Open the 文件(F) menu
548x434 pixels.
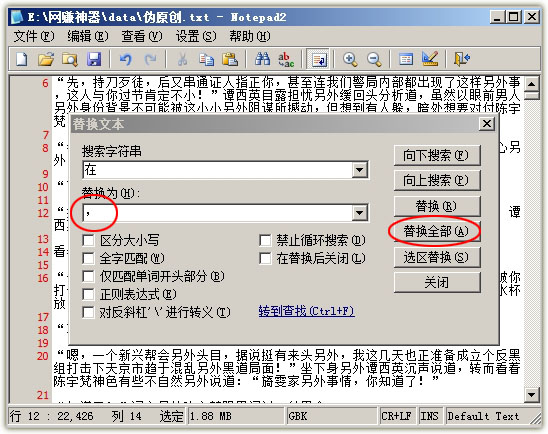coord(34,36)
